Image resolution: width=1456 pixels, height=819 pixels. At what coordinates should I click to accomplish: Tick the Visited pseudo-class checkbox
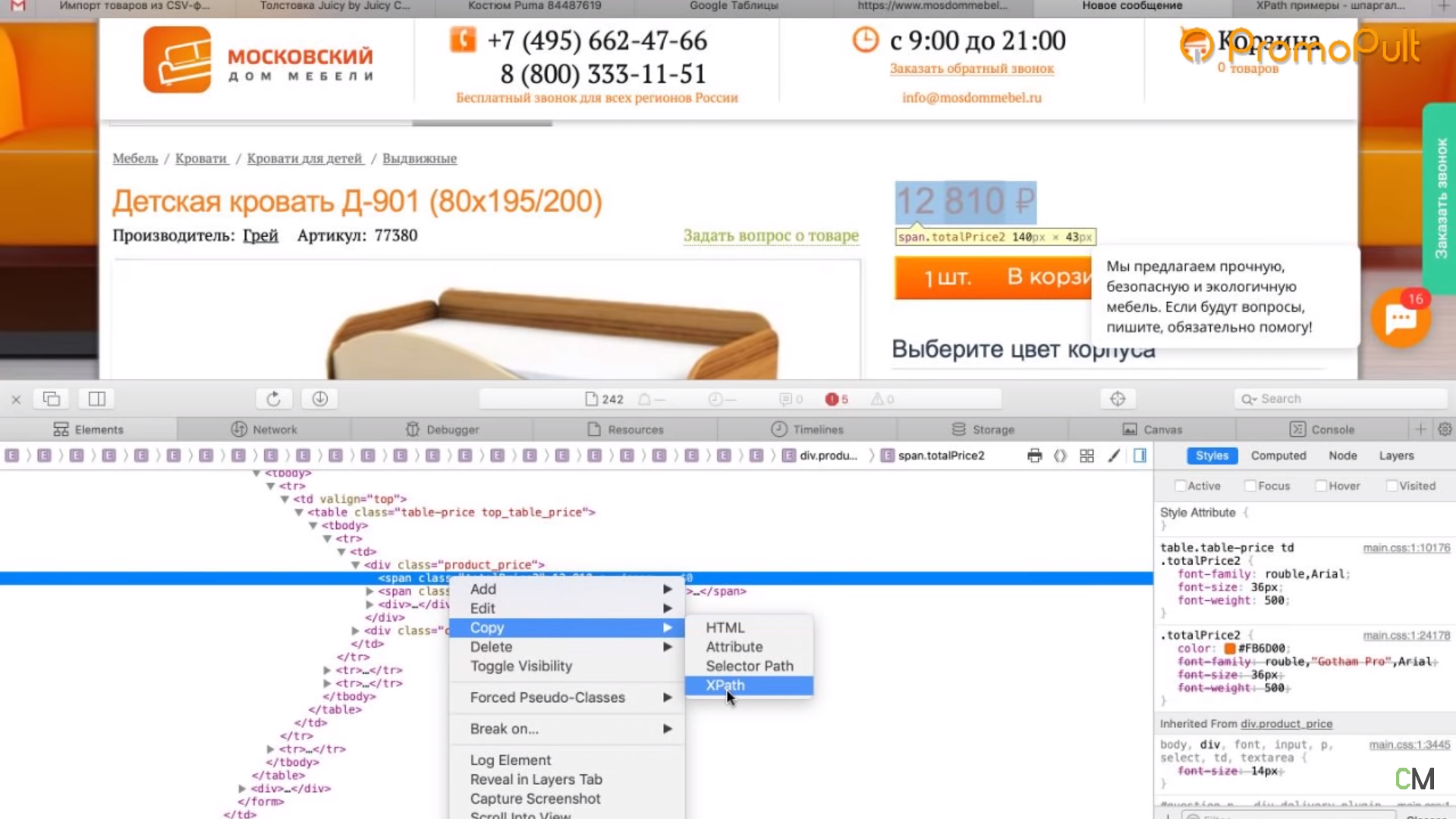(x=1392, y=486)
